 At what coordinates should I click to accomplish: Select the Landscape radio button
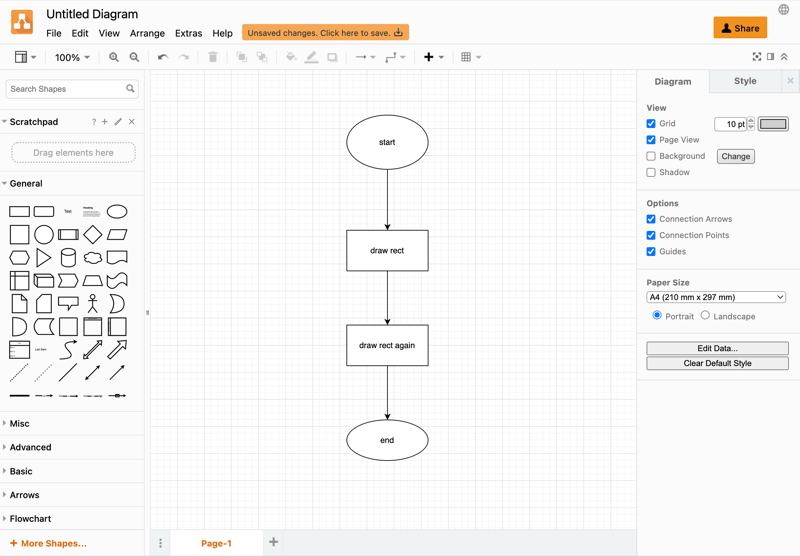pos(705,315)
